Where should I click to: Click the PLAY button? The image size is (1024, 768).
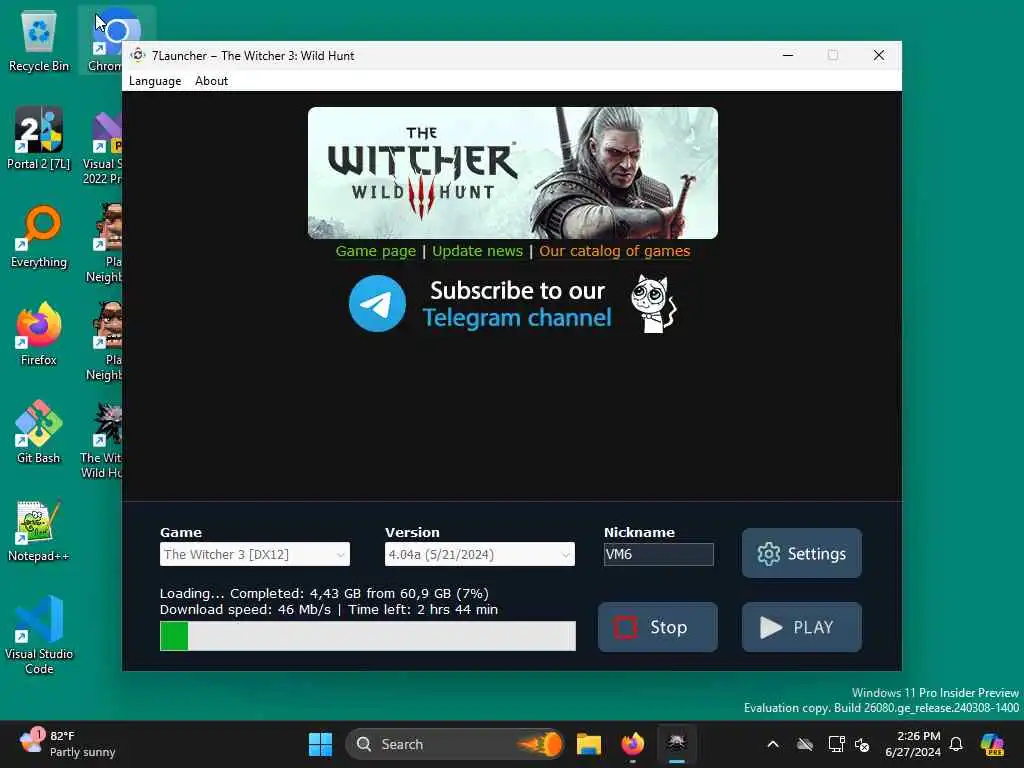tap(801, 627)
